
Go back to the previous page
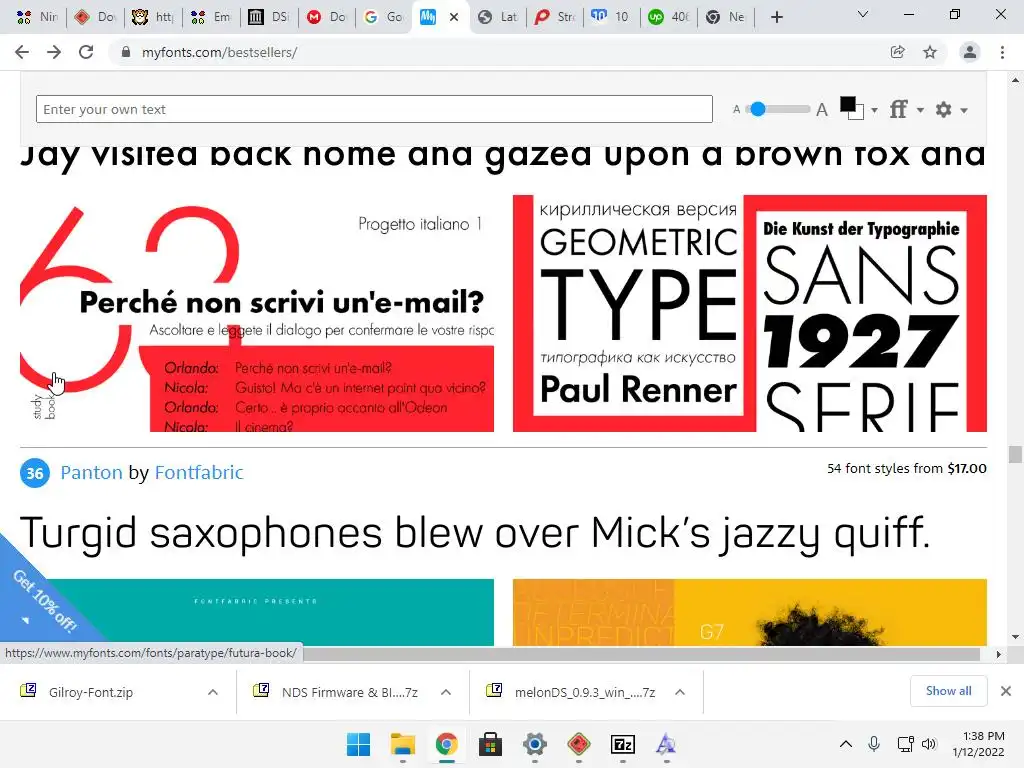22,52
